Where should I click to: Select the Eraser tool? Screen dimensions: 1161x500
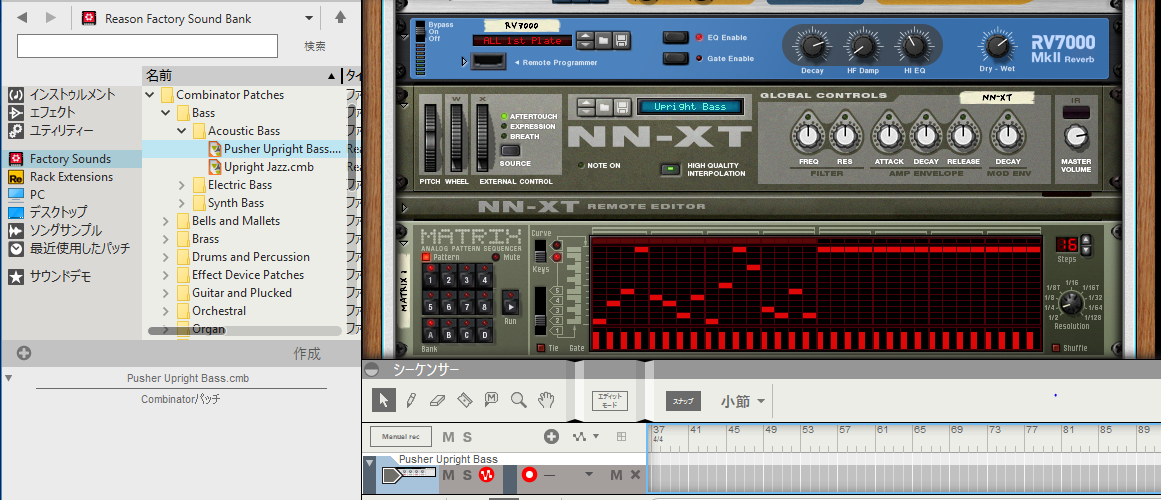pos(438,400)
